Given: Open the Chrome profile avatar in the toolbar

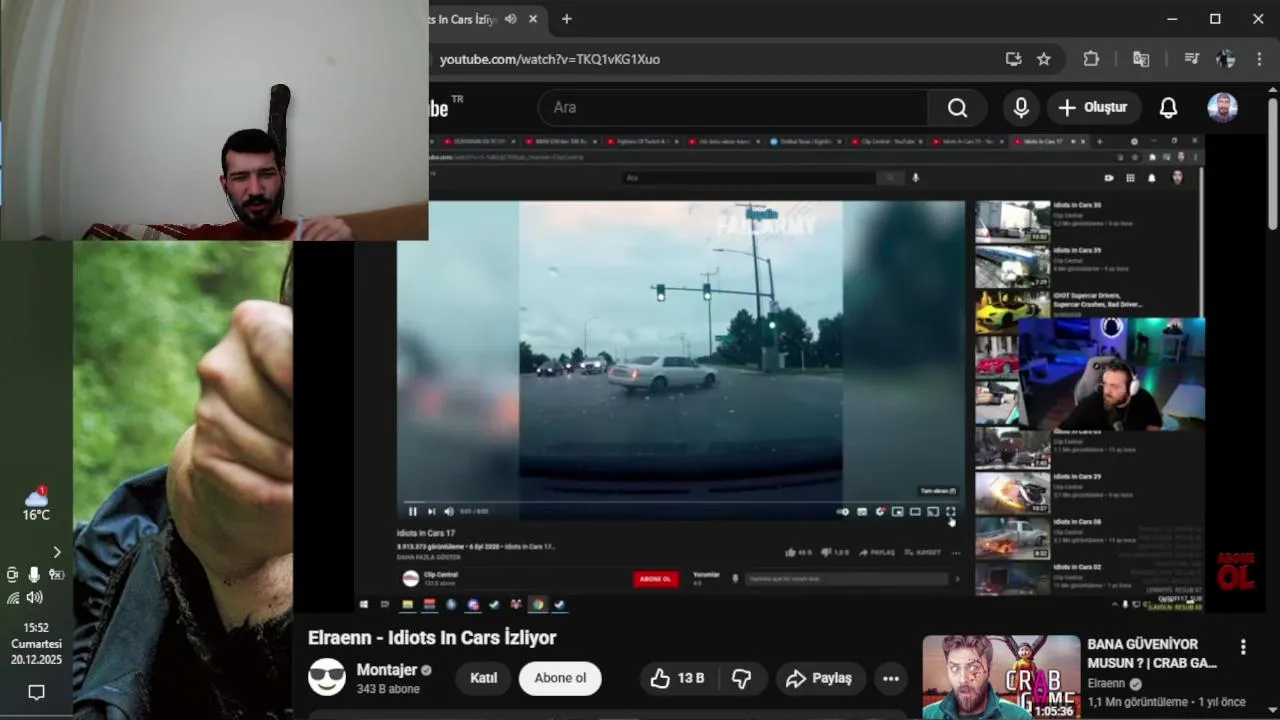Looking at the screenshot, I should pos(1226,59).
